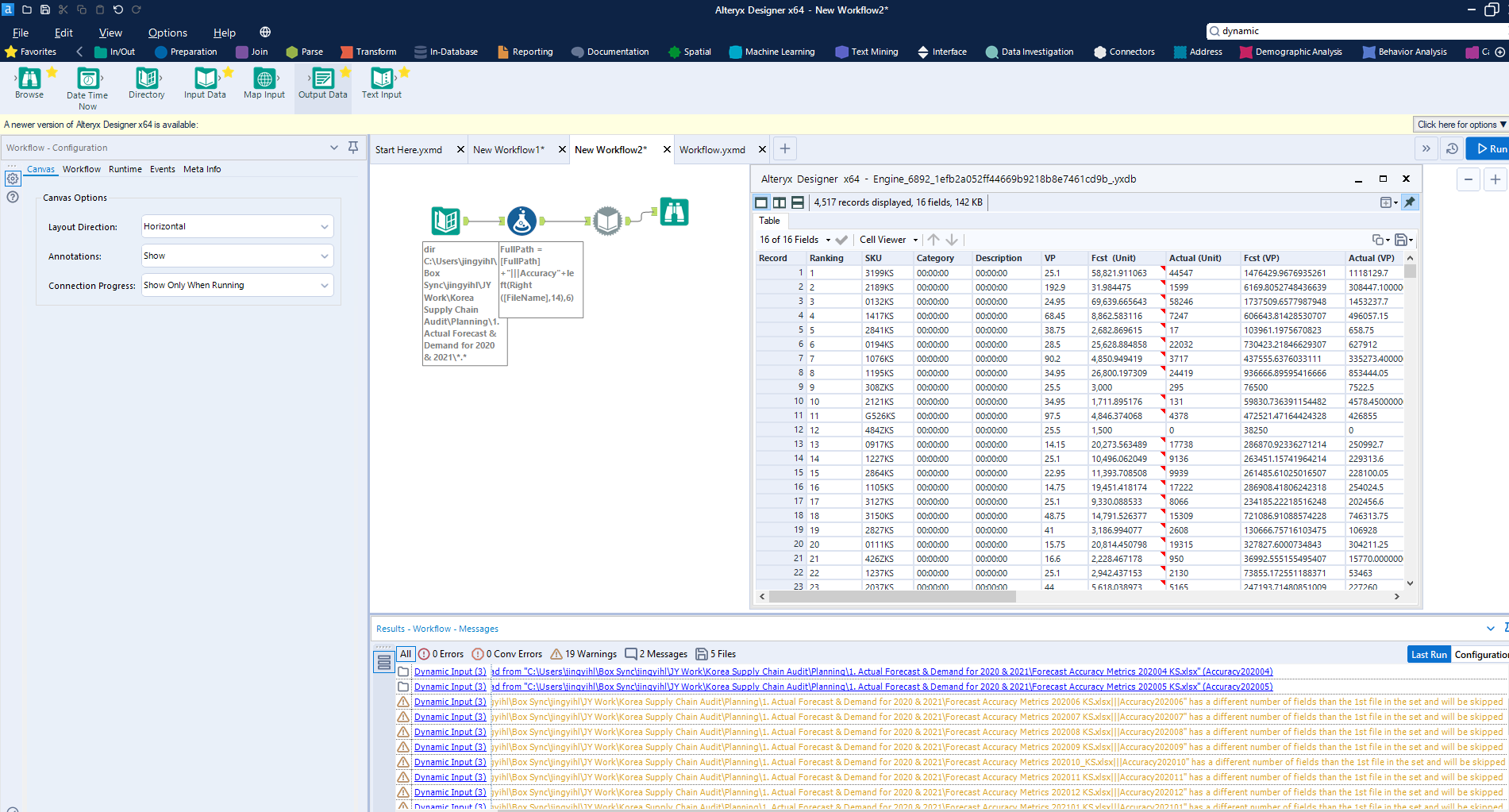Open the Options menu

pyautogui.click(x=167, y=33)
